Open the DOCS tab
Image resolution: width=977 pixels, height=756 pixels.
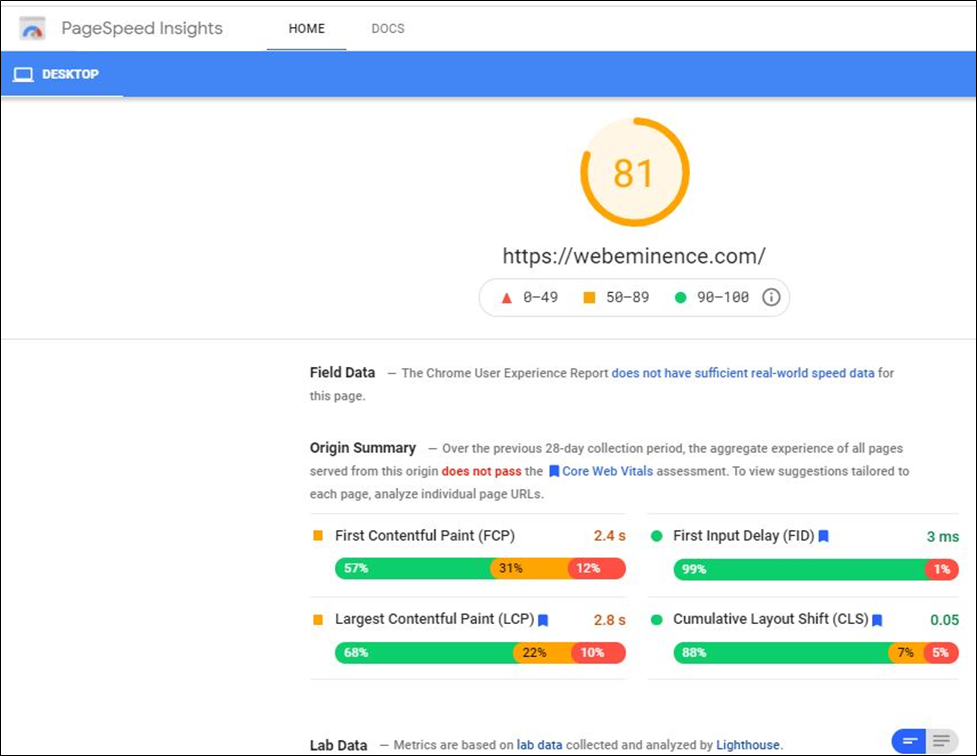(x=388, y=29)
